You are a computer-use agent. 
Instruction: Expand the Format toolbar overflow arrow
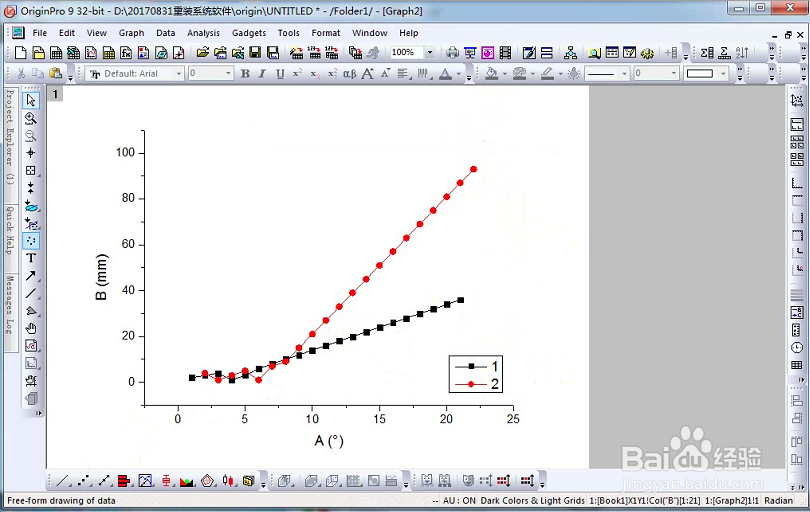coord(469,76)
